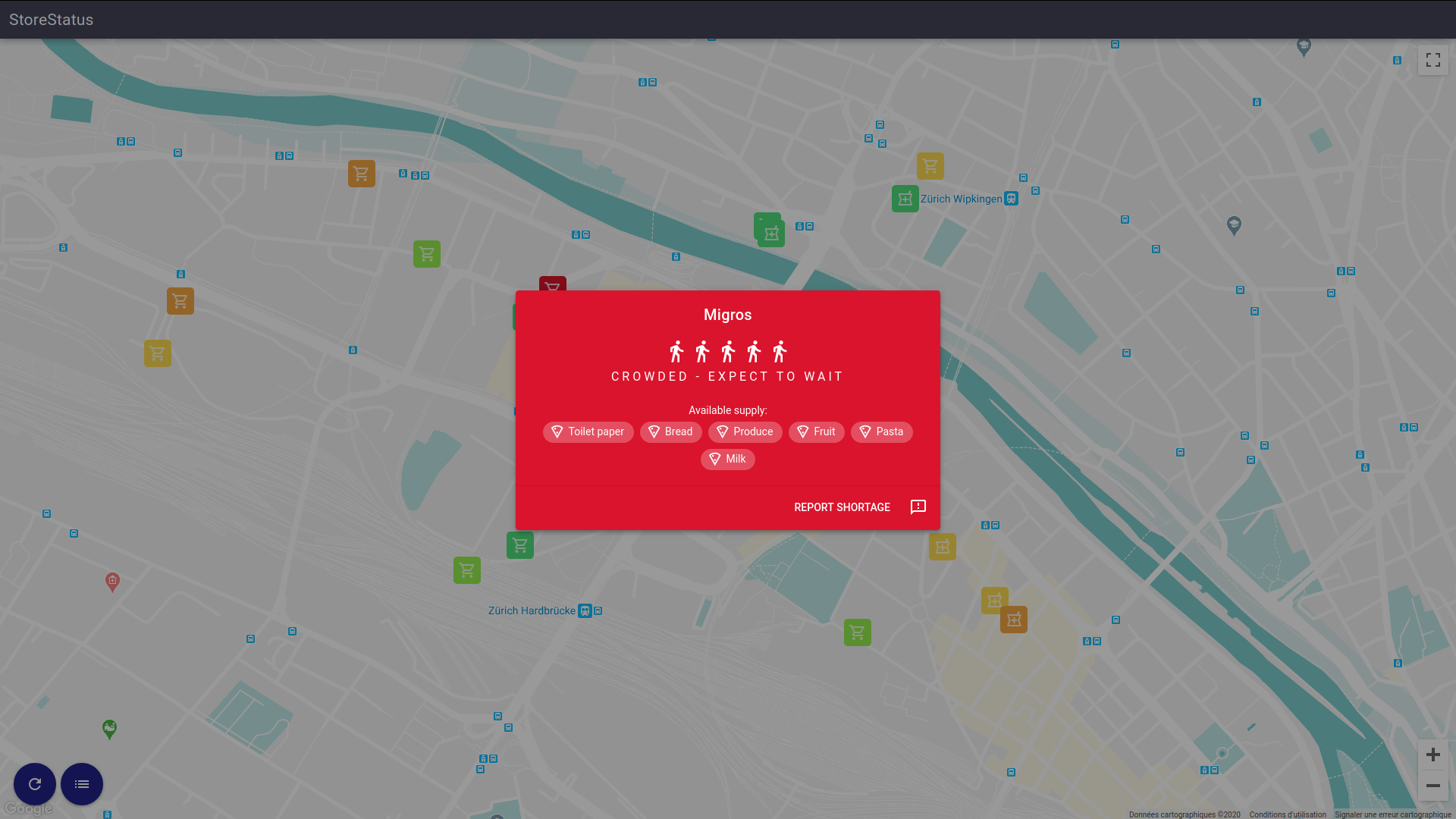Select the green pharmacy marker on the river bank
1456x819 pixels.
point(771,234)
